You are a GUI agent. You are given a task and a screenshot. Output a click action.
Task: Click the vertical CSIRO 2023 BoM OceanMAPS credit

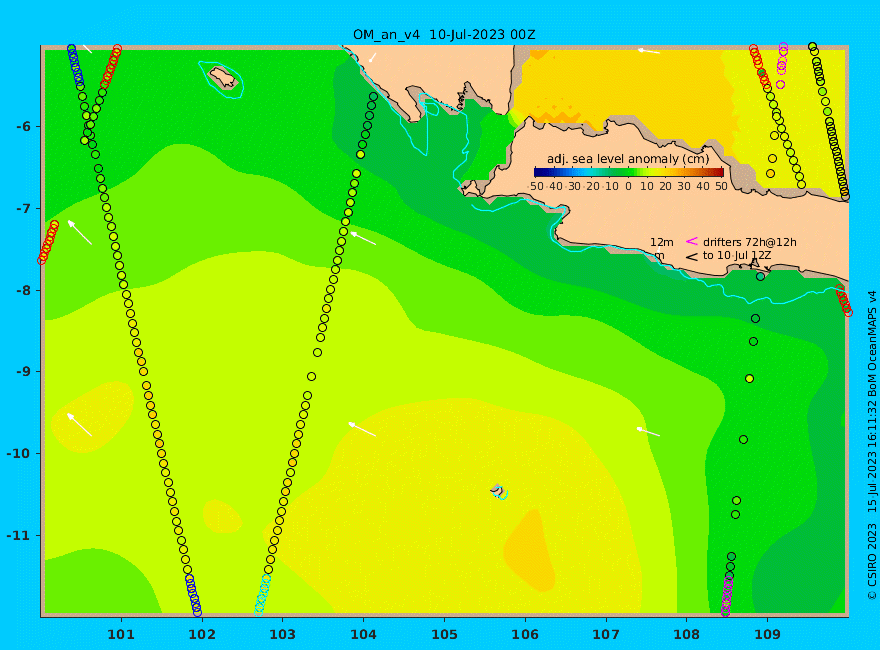872,446
